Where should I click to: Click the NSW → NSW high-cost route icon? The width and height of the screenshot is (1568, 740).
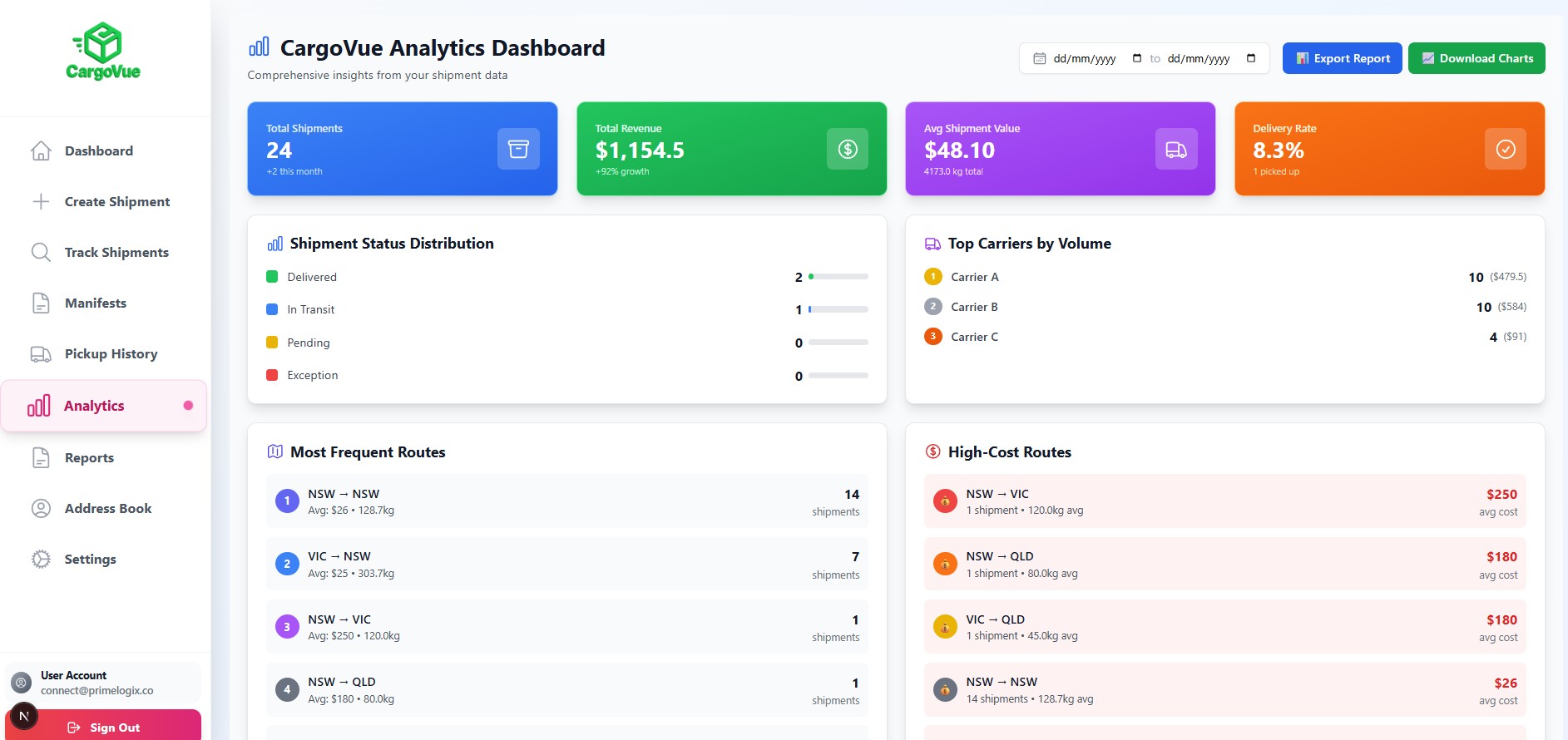point(945,689)
